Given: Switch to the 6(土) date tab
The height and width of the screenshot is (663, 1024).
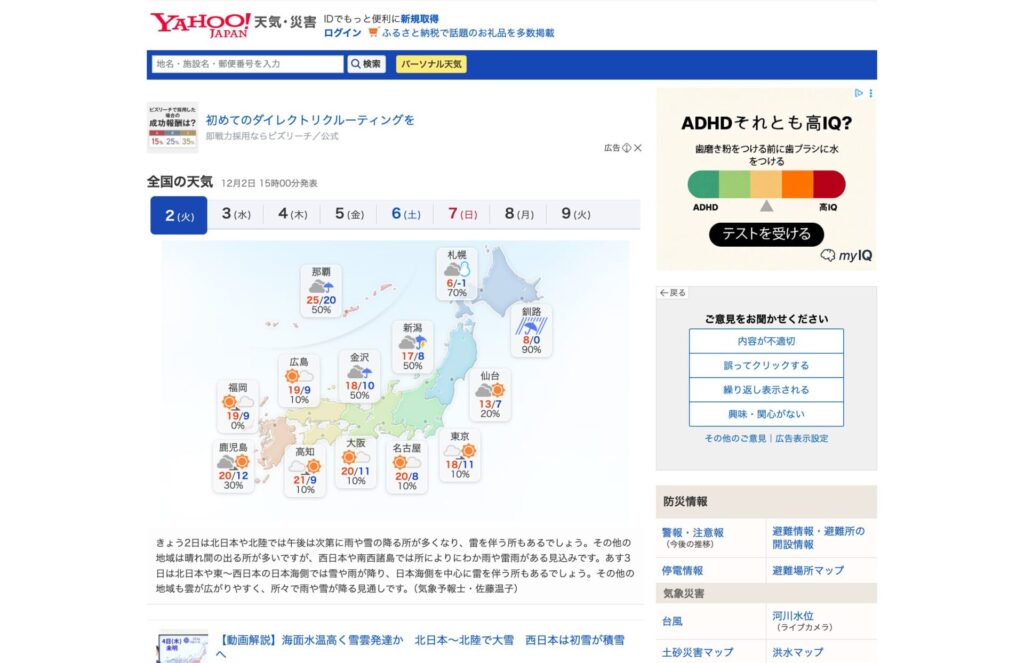Looking at the screenshot, I should 406,214.
